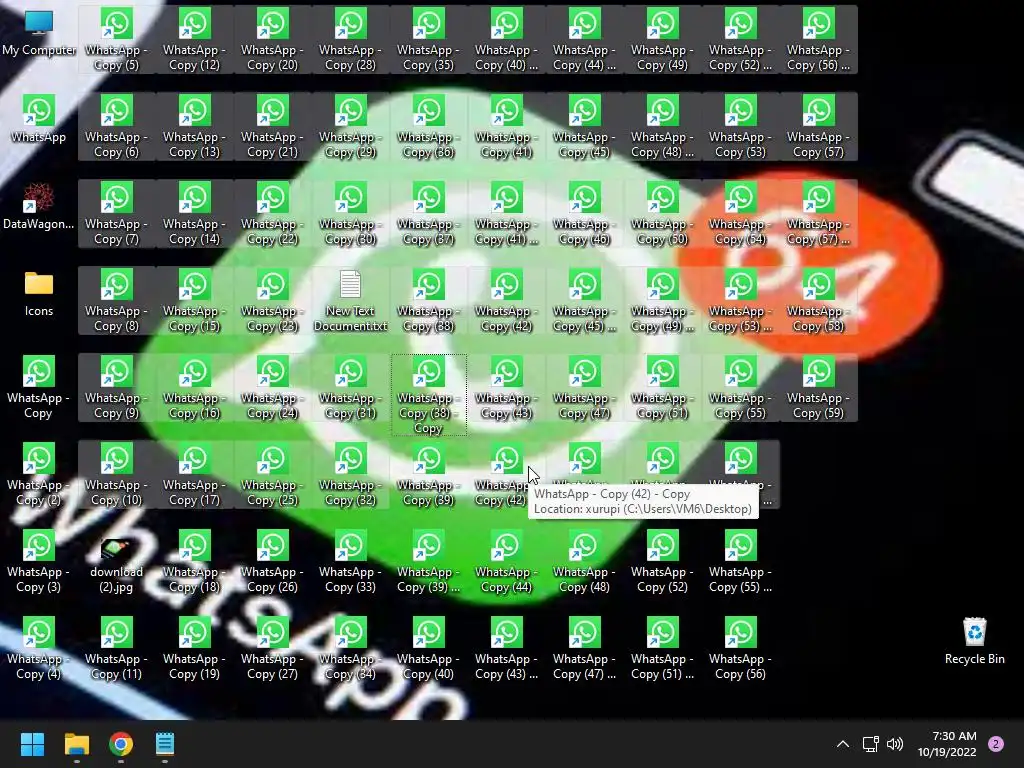Image resolution: width=1024 pixels, height=768 pixels.
Task: Select WhatsApp - Copy (23) shortcut
Action: [x=272, y=301]
